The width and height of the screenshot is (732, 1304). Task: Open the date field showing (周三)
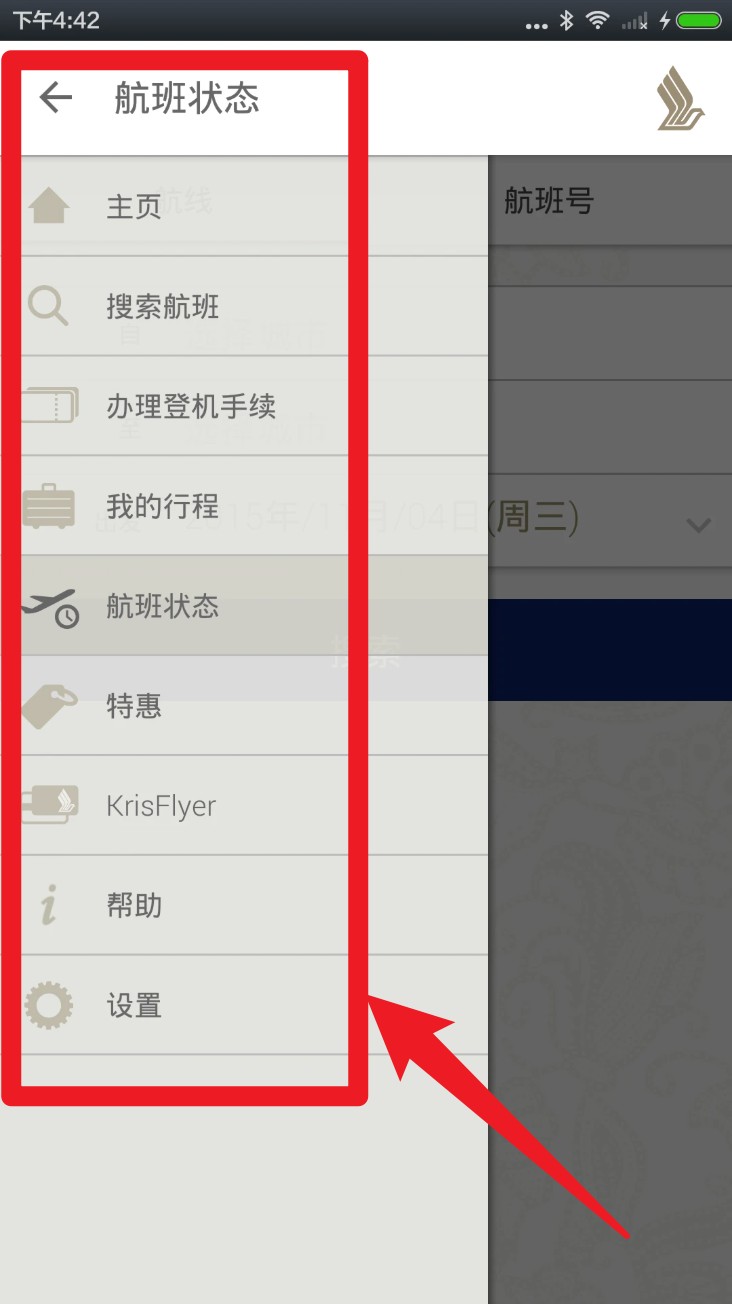coord(610,520)
